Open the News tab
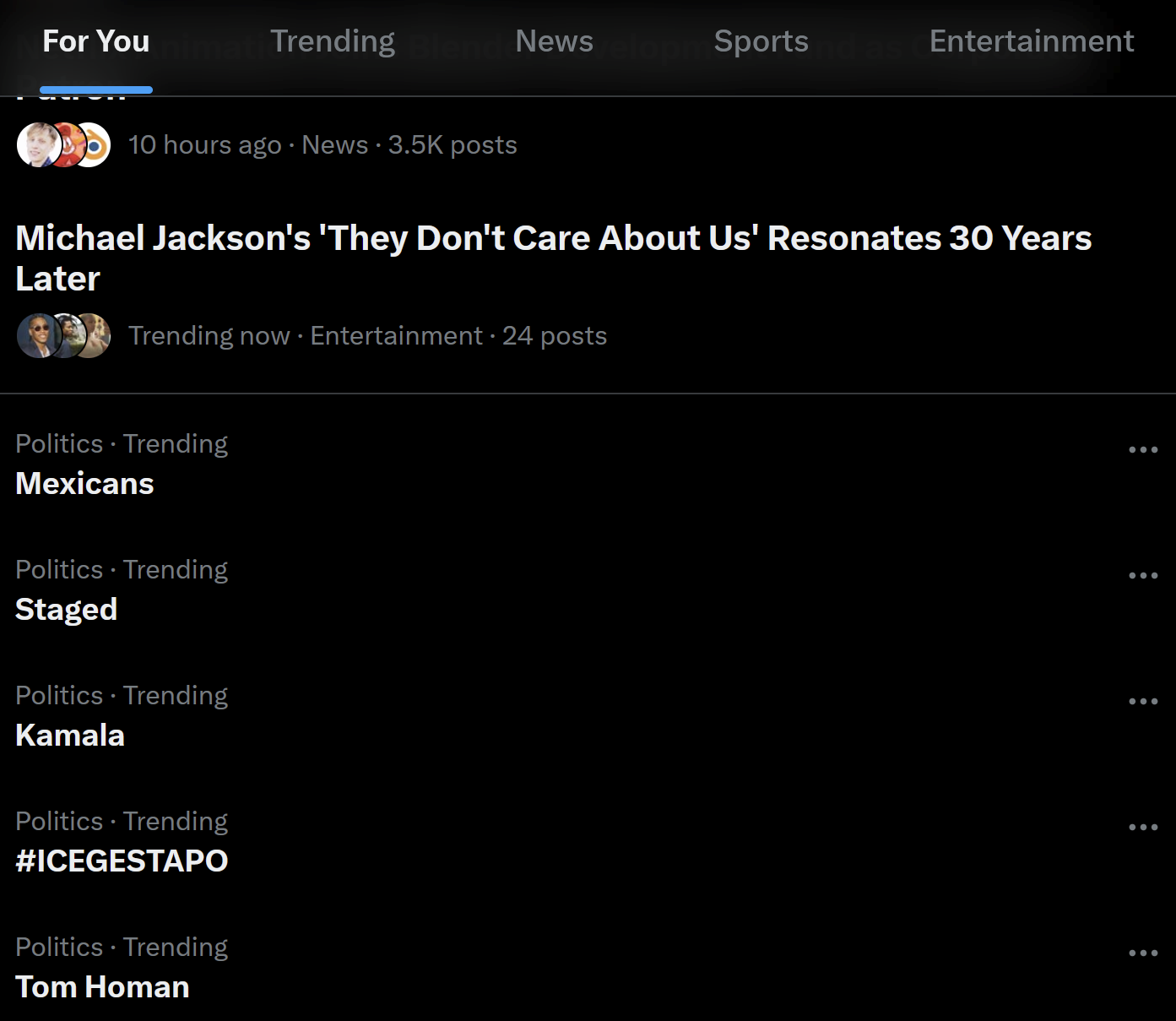This screenshot has width=1176, height=1021. (x=554, y=41)
